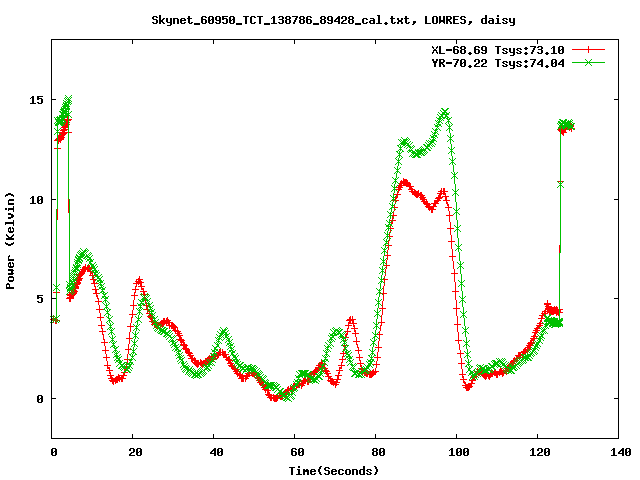This screenshot has width=640, height=480.
Task: Click the 10 tick label on power axis
Action: coord(36,200)
